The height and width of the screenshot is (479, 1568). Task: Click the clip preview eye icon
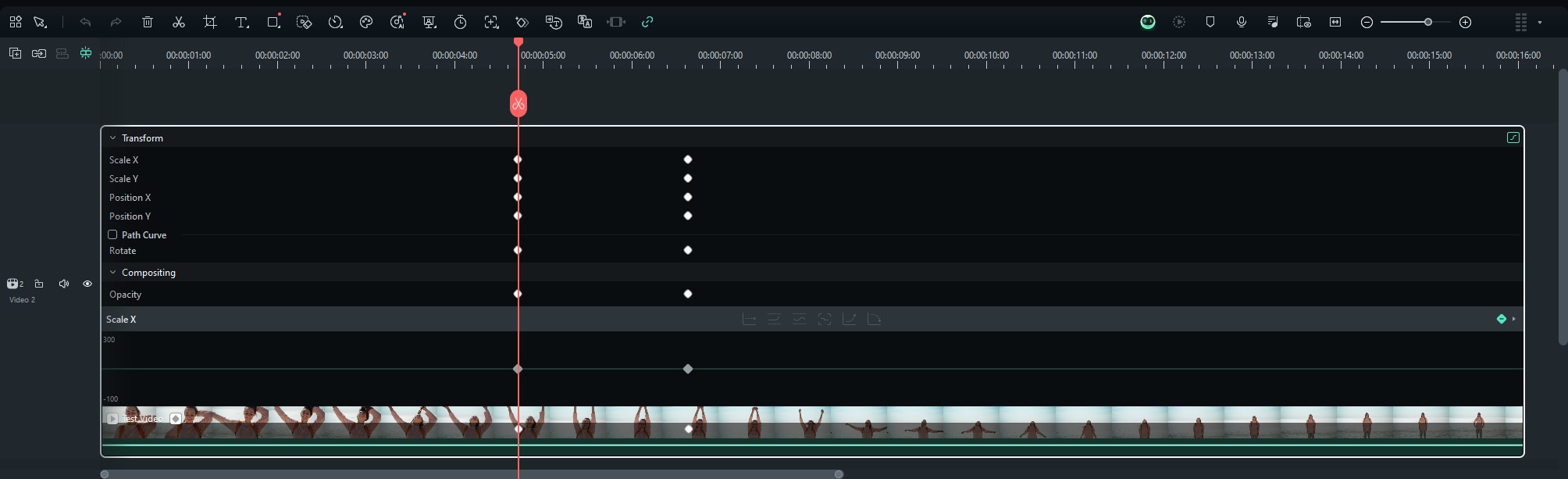(1304, 22)
